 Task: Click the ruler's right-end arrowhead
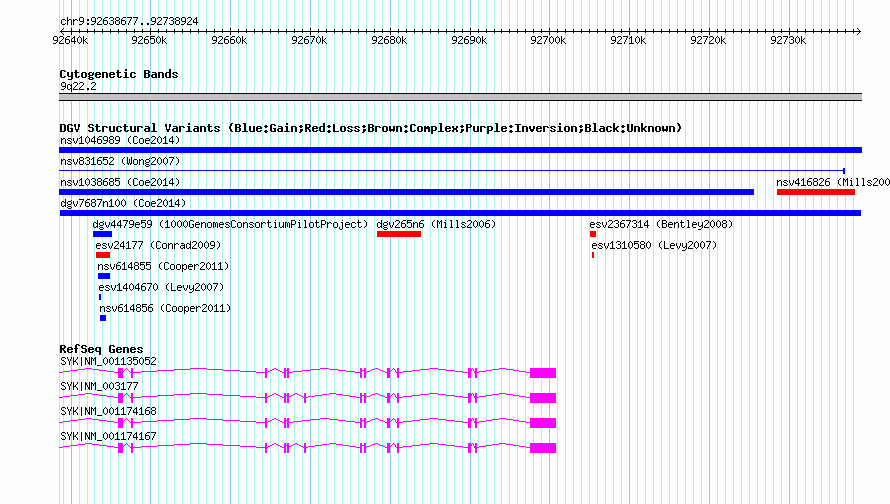(858, 31)
